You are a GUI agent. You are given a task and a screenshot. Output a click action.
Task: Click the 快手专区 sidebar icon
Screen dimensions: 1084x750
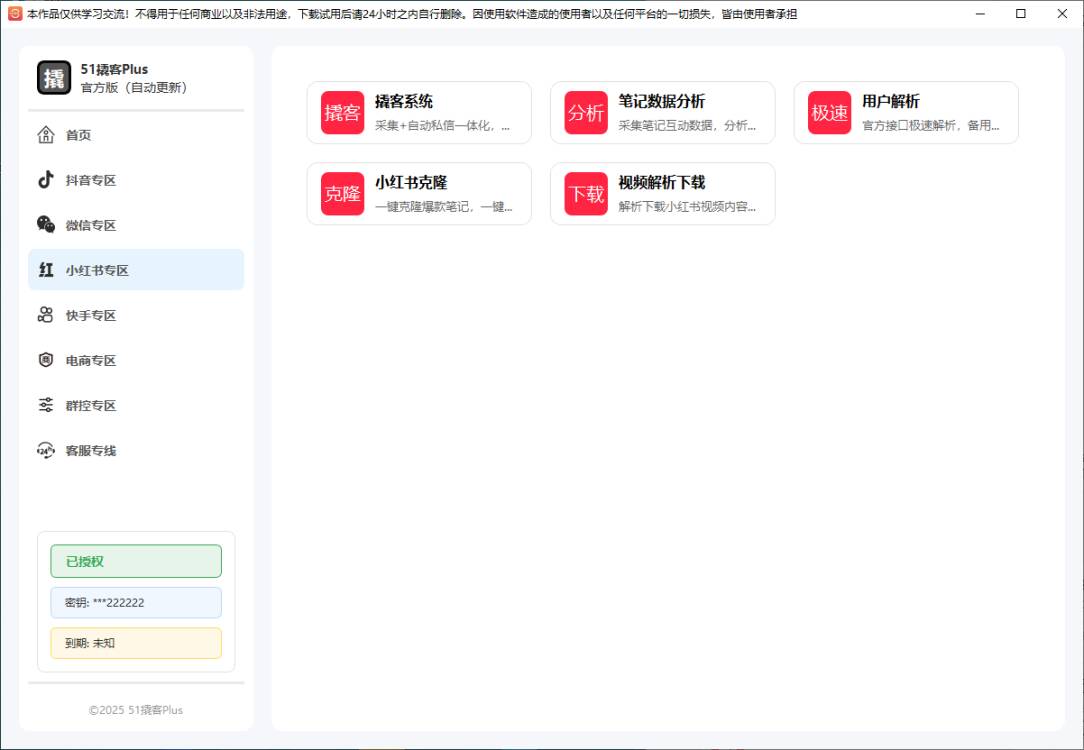45,314
